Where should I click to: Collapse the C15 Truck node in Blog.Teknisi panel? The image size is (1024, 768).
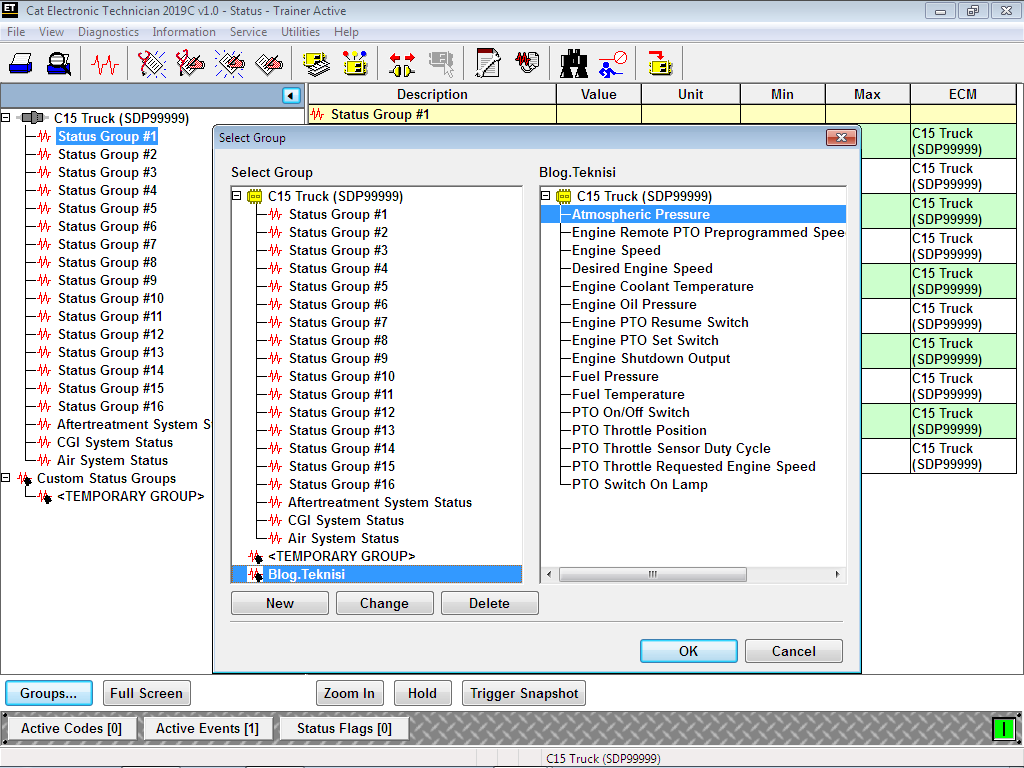(x=546, y=196)
